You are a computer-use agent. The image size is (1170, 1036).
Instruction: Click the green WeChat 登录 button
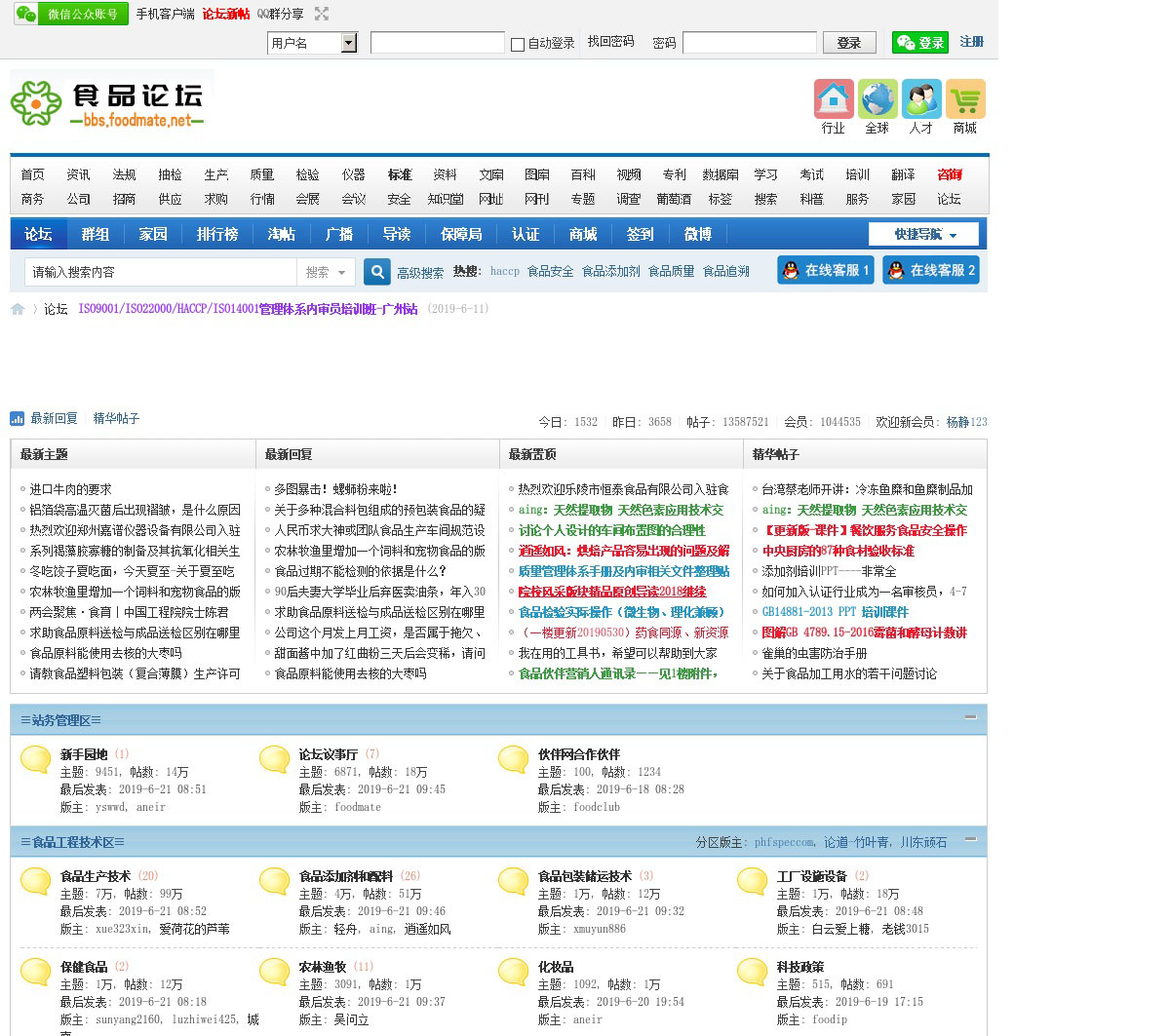(x=919, y=42)
